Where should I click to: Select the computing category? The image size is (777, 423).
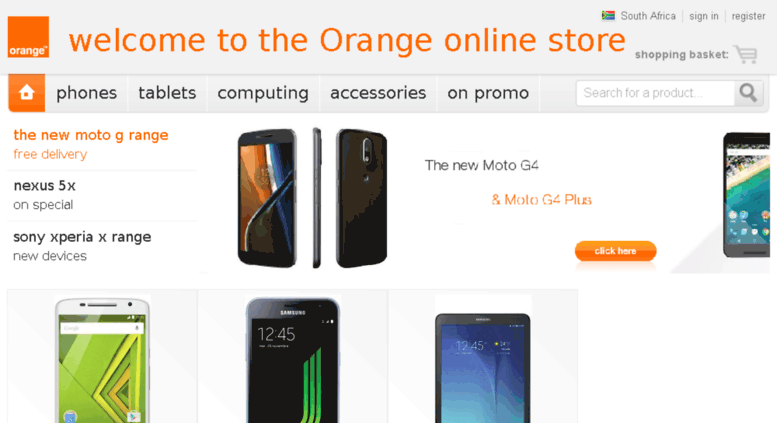(x=263, y=93)
